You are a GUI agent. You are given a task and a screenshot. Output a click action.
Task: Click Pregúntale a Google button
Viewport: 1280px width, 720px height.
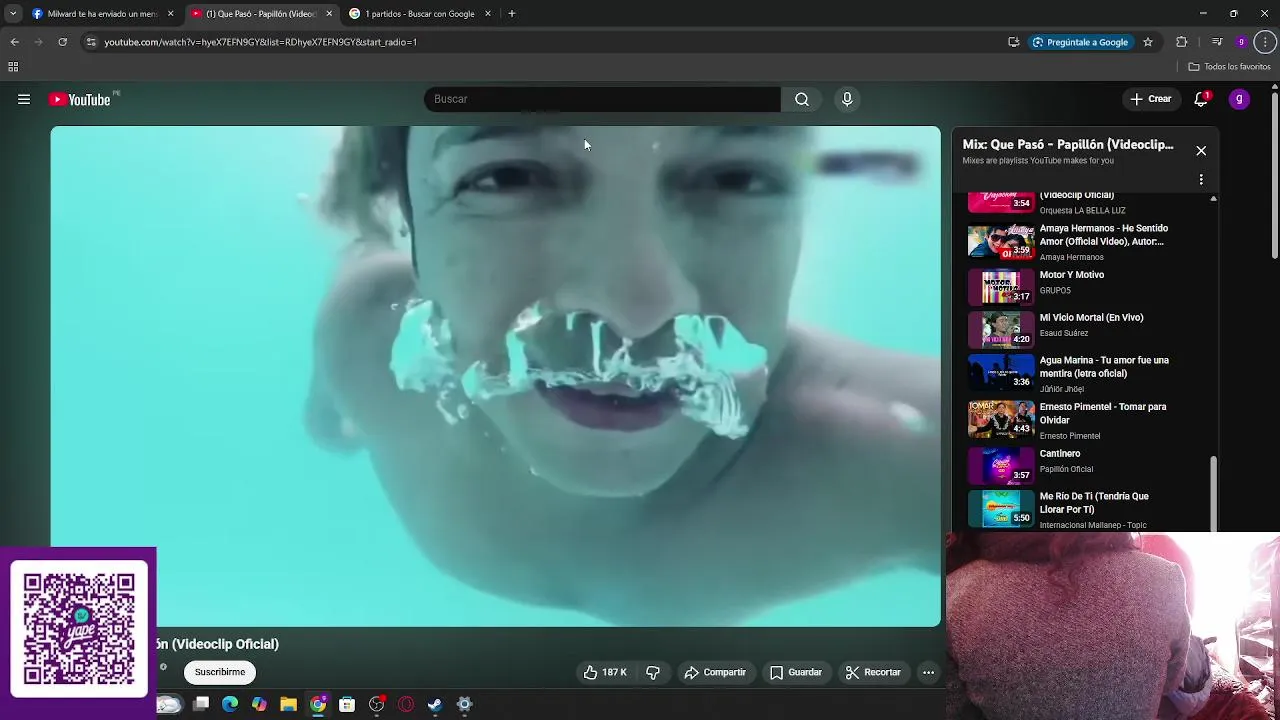coord(1080,42)
